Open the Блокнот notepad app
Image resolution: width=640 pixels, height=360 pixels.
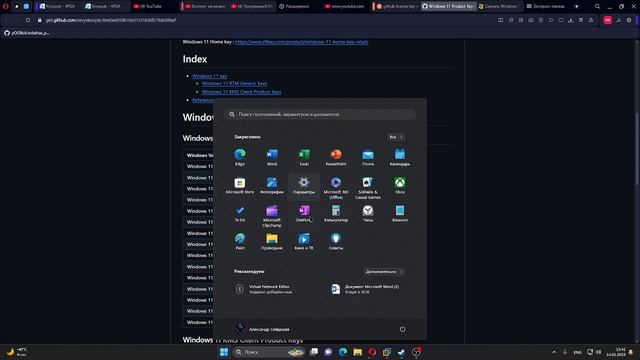pos(400,213)
